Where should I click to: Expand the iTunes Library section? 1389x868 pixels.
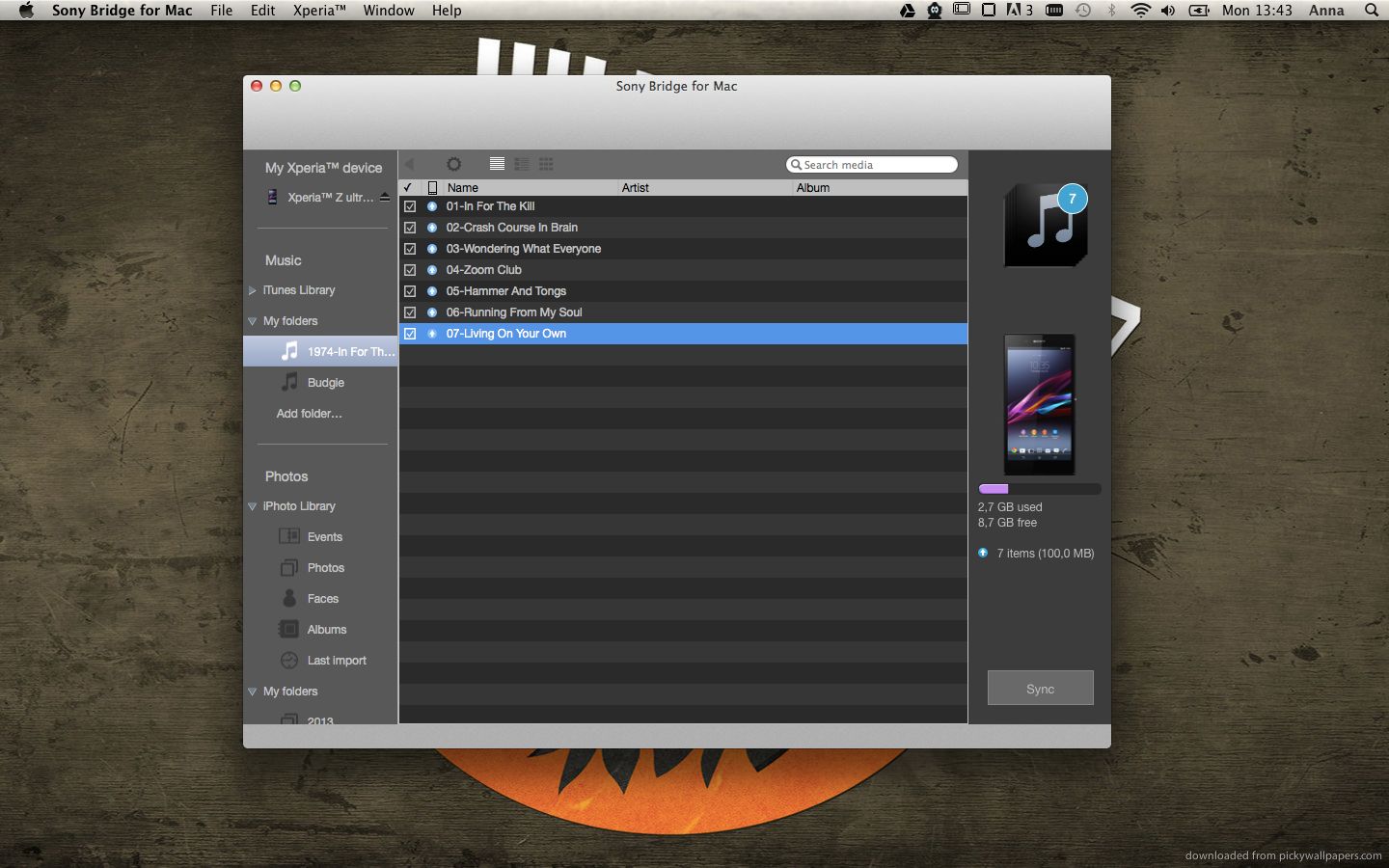(x=252, y=290)
